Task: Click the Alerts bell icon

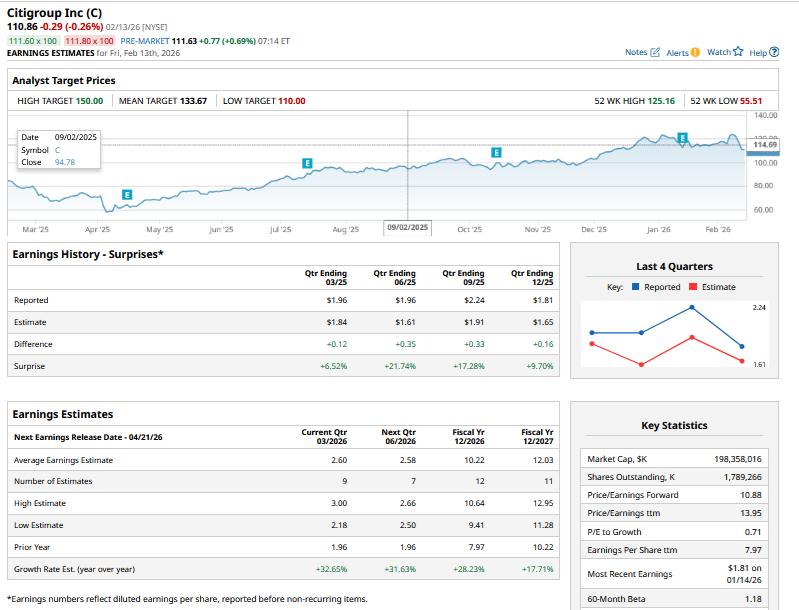Action: pyautogui.click(x=695, y=52)
